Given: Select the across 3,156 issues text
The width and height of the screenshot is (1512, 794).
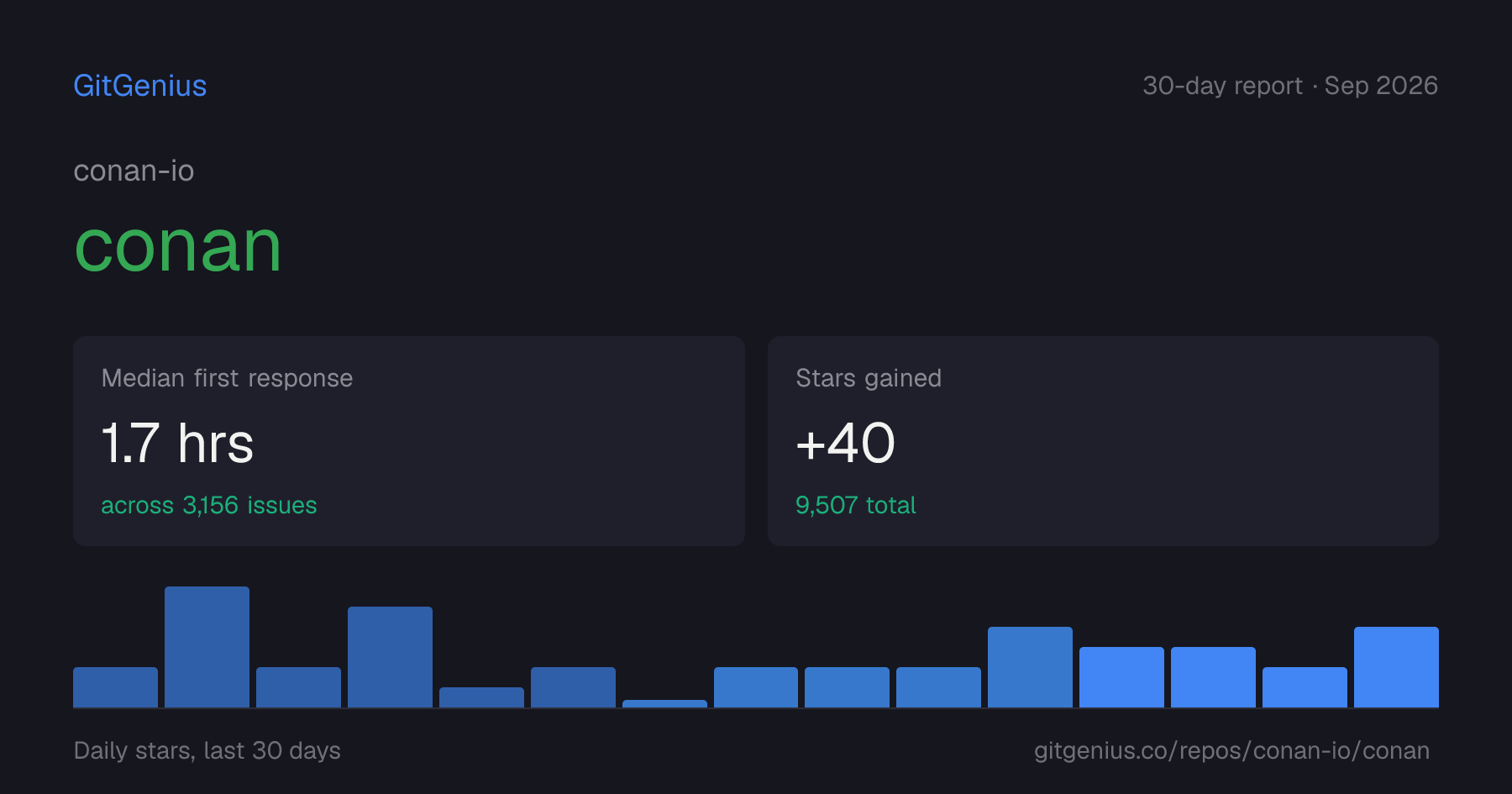Looking at the screenshot, I should point(209,505).
